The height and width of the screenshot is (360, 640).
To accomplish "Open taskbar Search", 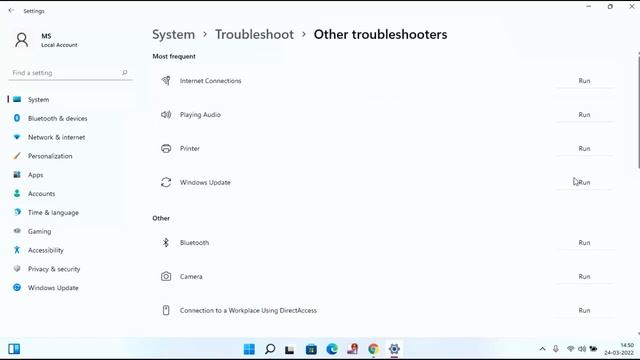I will [270, 349].
